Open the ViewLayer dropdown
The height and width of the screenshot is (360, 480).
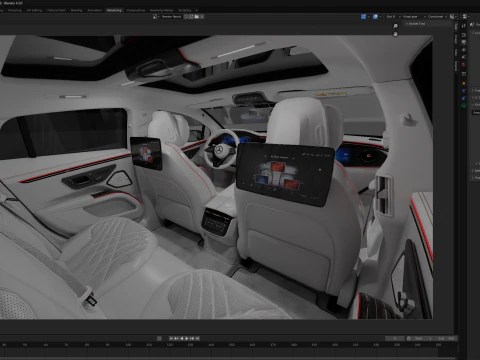(414, 17)
